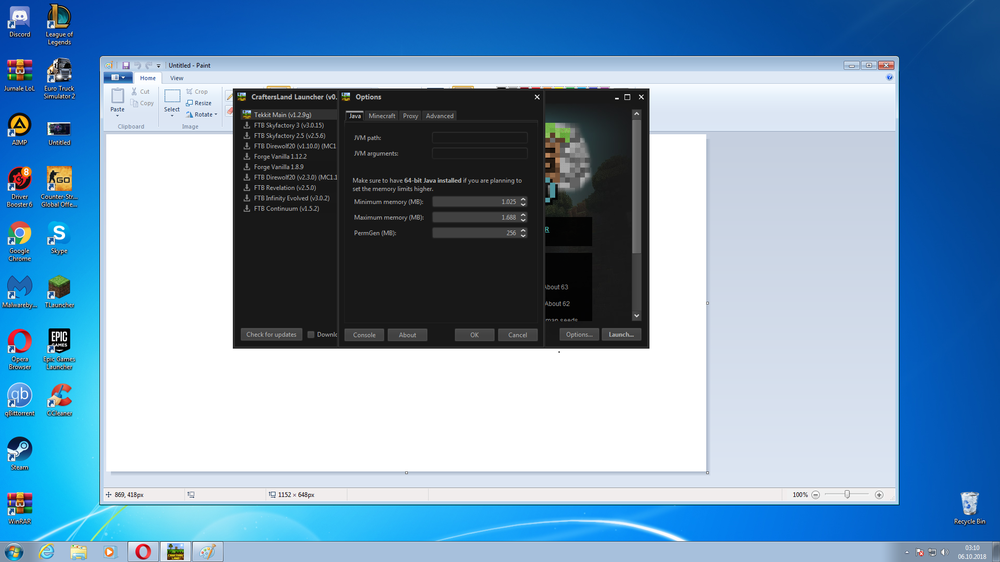Click the Console button

(x=364, y=335)
